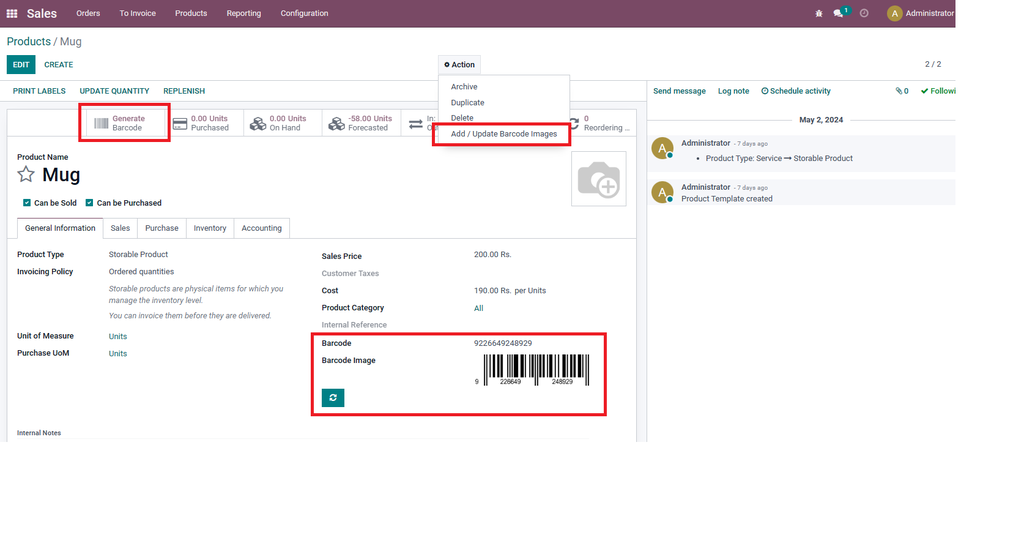Open the Reporting menu
This screenshot has width=1024, height=554.
click(x=244, y=13)
